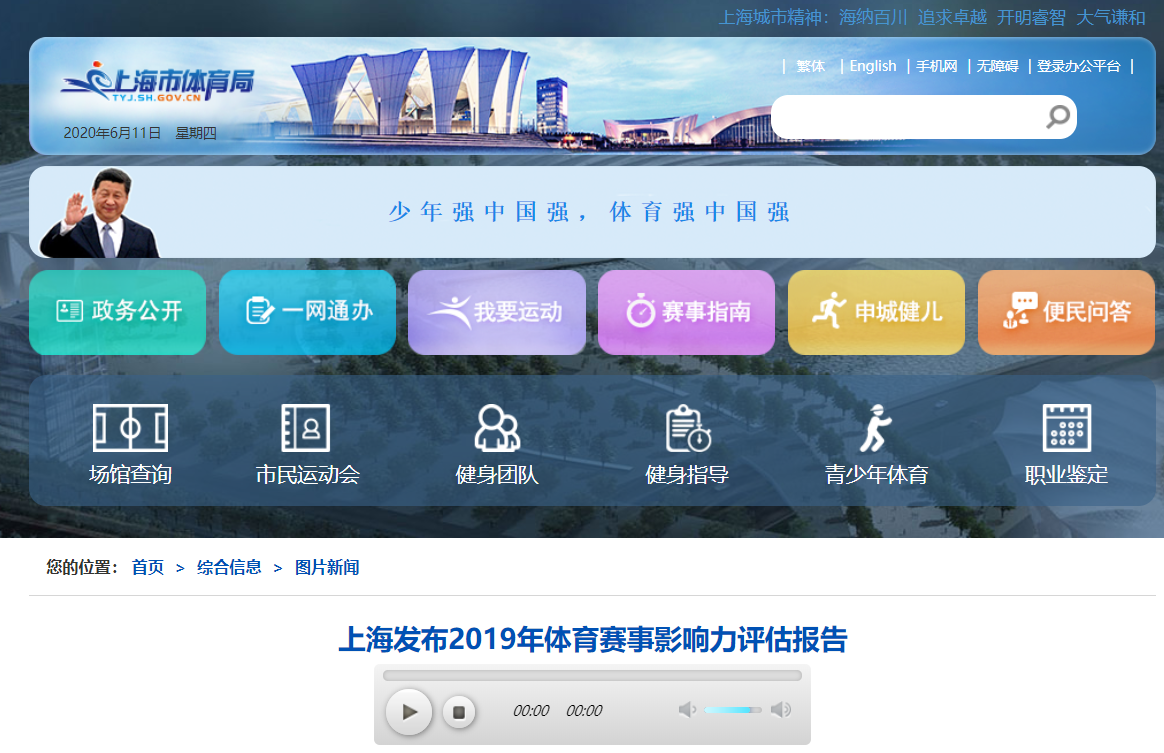The height and width of the screenshot is (753, 1164).
Task: Open the 健身指导 clipboard icon
Action: 687,428
